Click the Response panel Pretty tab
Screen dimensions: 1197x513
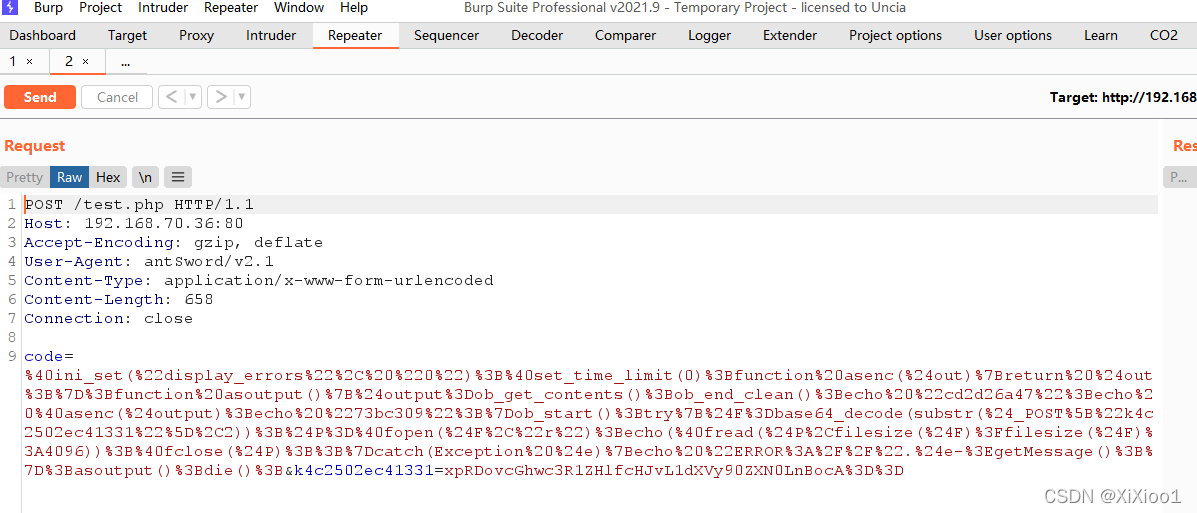coord(1179,177)
